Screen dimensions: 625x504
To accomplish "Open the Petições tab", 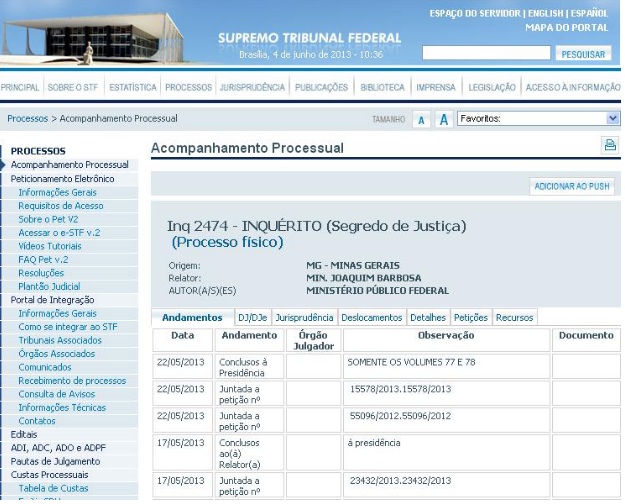I will point(470,317).
